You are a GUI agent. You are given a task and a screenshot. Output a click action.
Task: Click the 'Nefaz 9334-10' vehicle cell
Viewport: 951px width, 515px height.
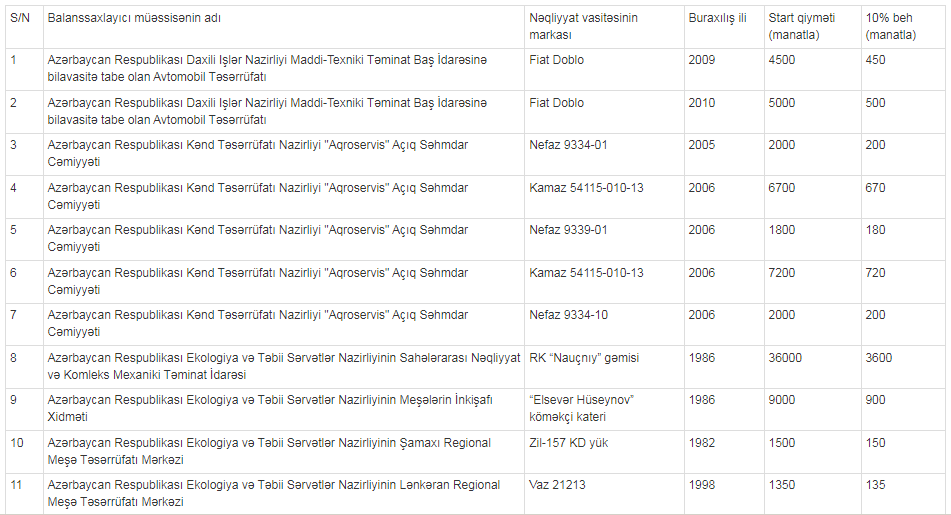[604, 324]
